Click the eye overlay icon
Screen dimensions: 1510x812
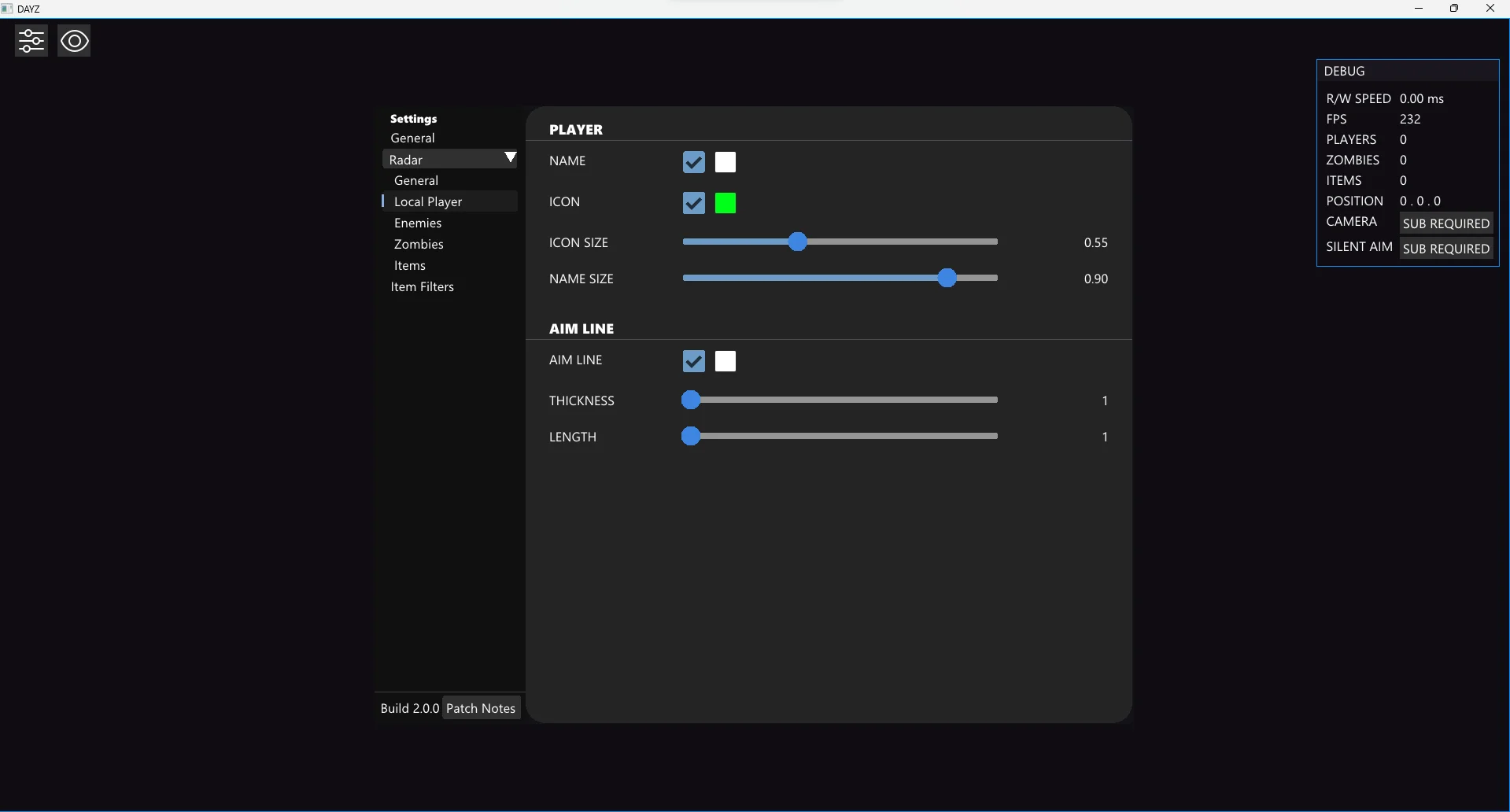point(75,41)
